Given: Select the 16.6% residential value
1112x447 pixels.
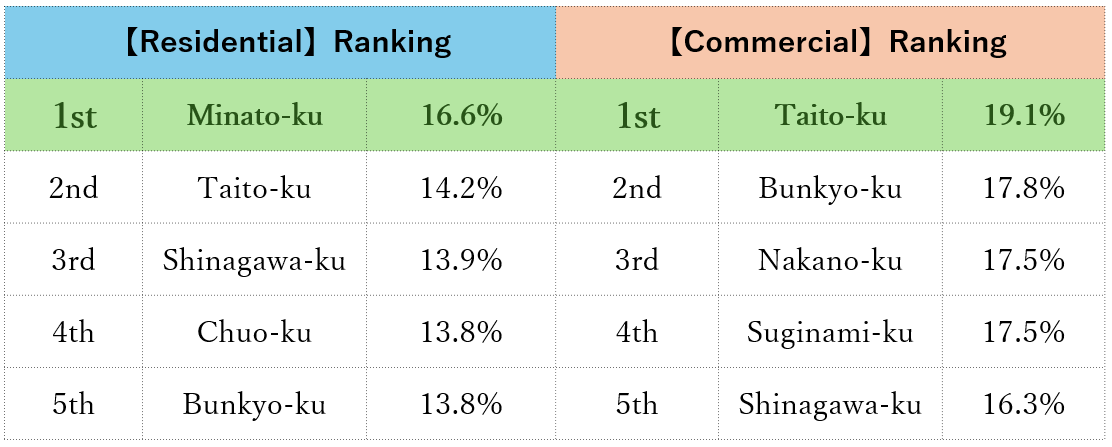Looking at the screenshot, I should (x=461, y=116).
